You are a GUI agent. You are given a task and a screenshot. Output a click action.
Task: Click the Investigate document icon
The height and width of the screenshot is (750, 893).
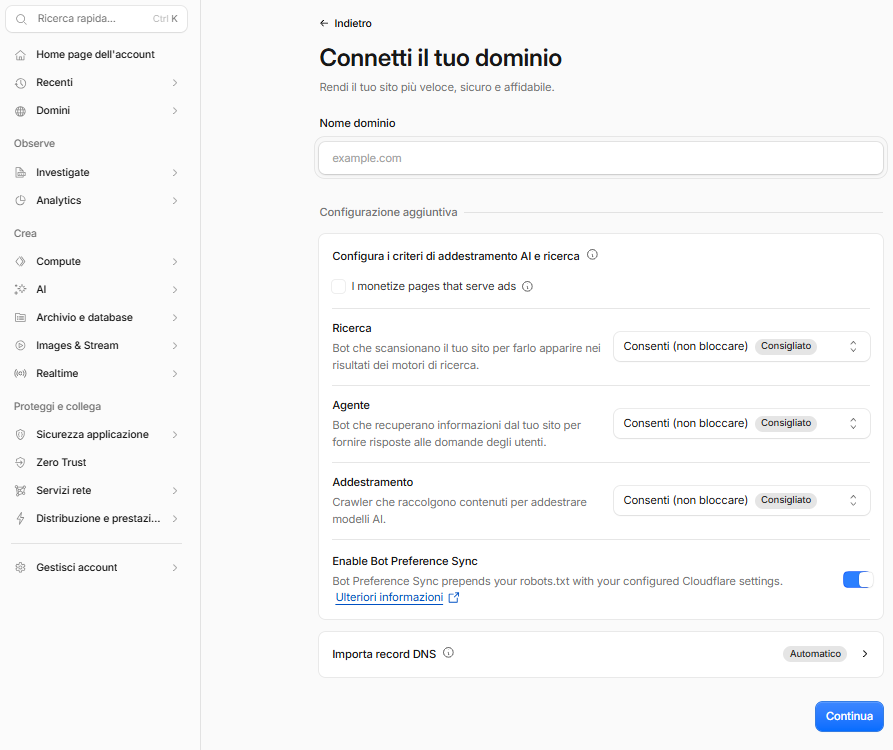coord(21,173)
